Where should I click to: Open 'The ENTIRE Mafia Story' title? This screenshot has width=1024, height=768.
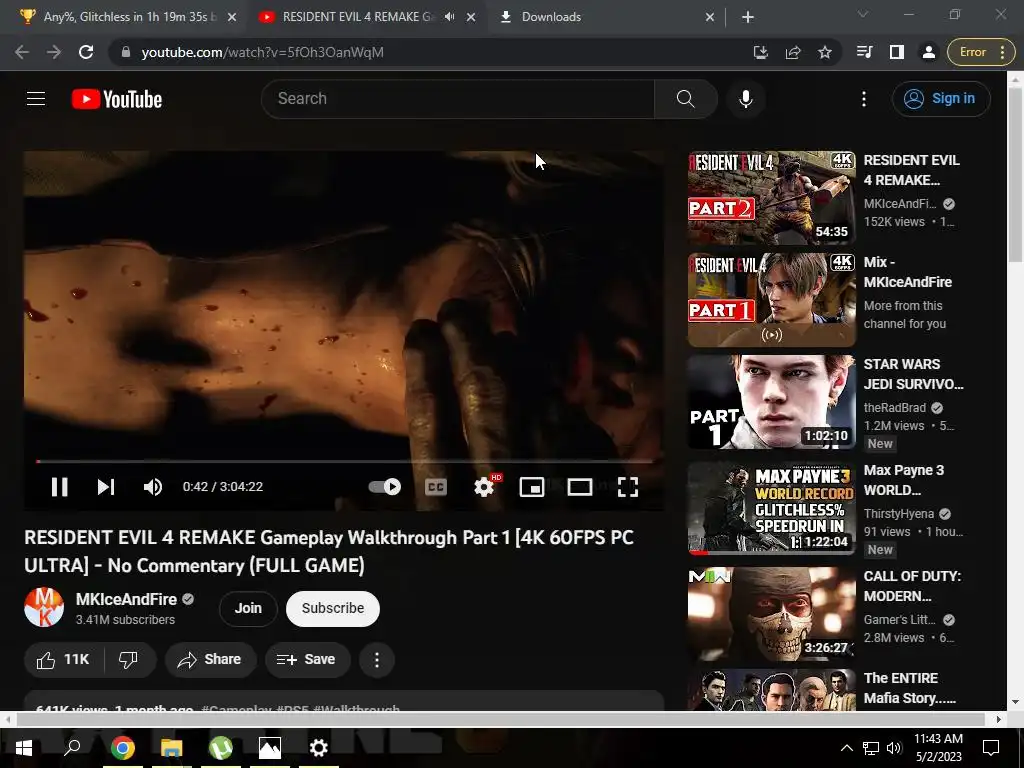point(909,688)
